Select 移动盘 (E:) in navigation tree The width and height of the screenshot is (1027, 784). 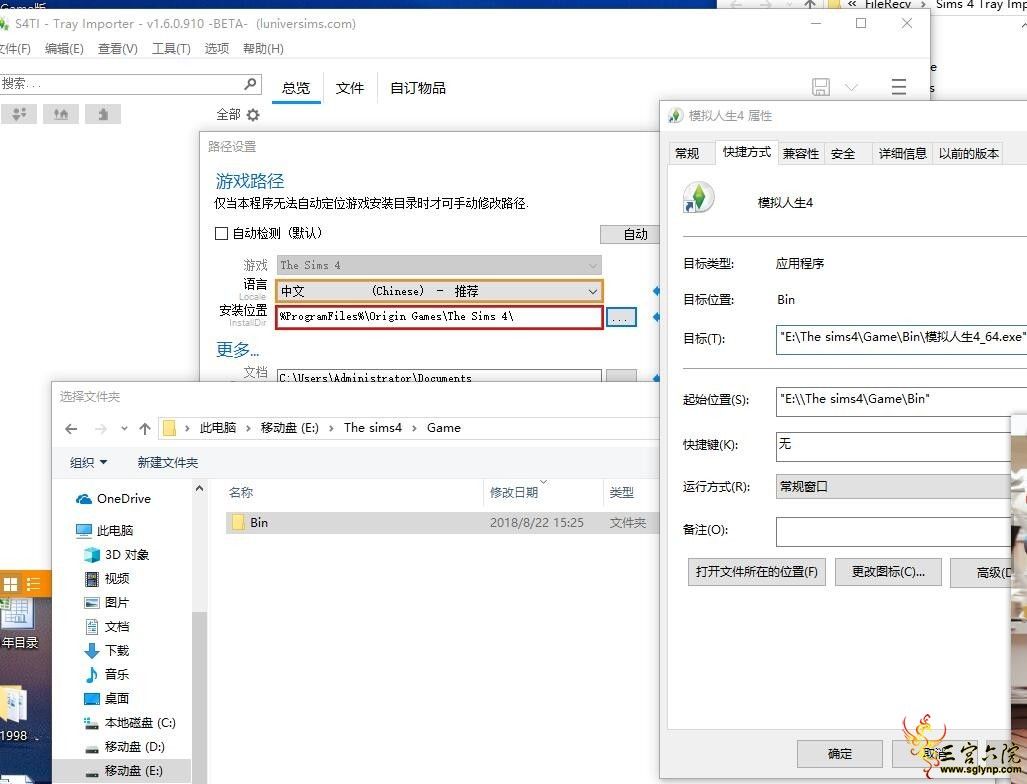click(122, 771)
